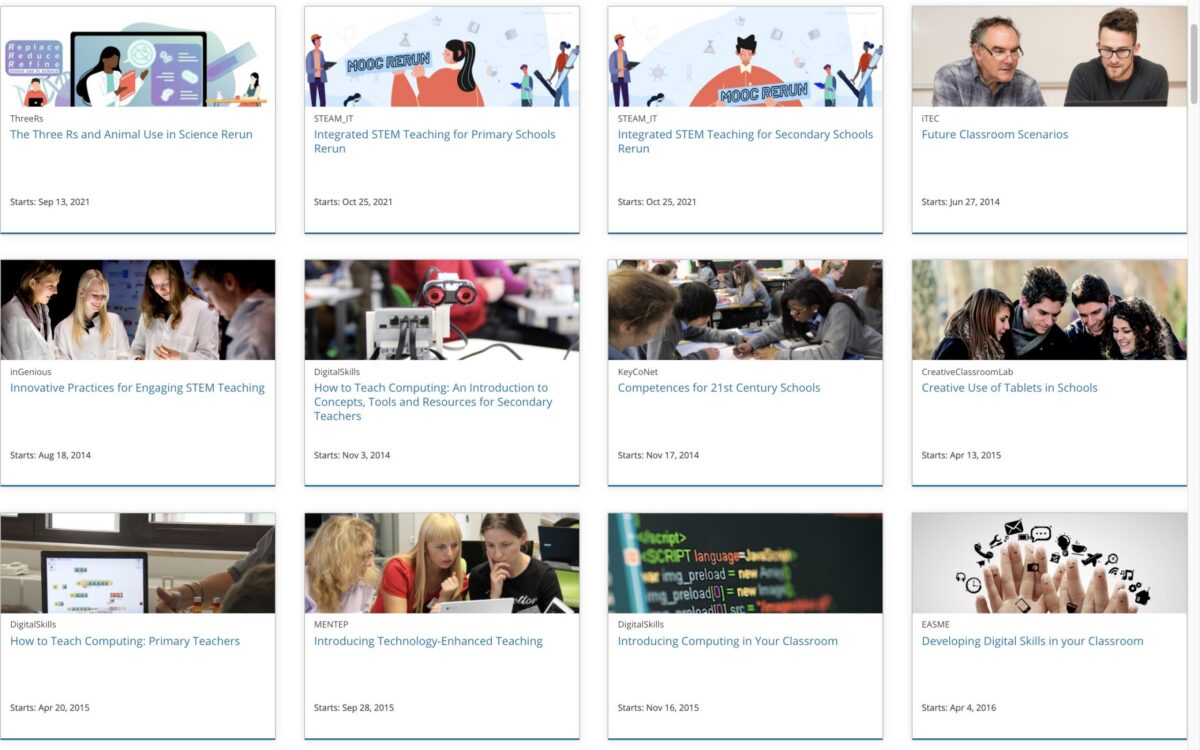Click the KeyCoNet classroom students photo
This screenshot has width=1200, height=750.
745,310
